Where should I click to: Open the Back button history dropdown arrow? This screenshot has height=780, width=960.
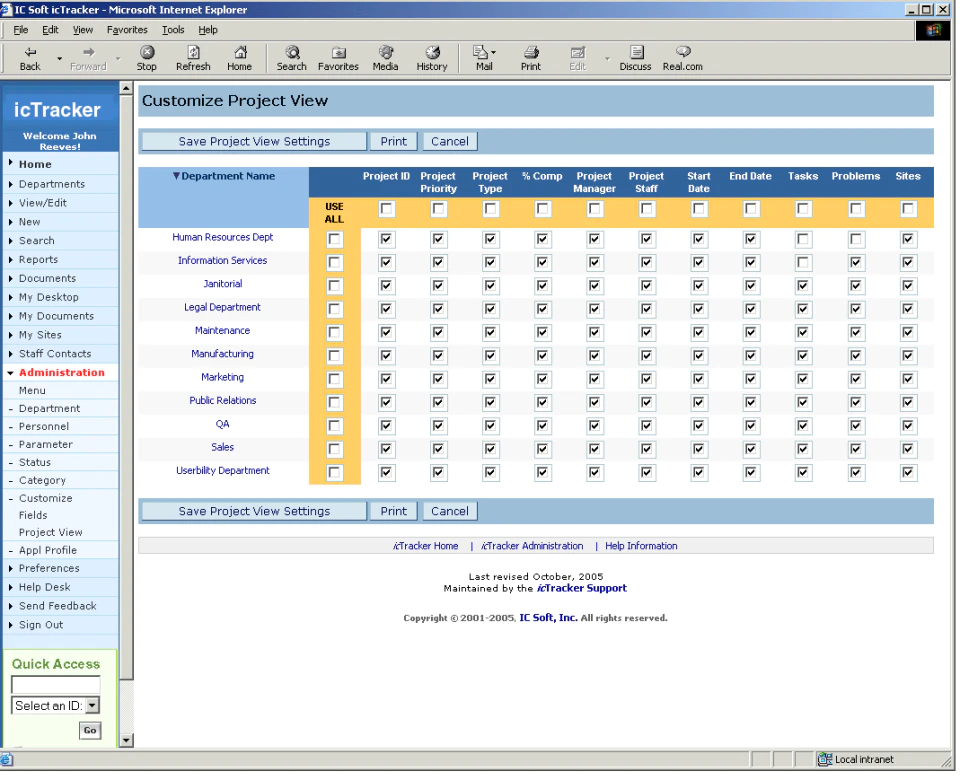point(59,59)
